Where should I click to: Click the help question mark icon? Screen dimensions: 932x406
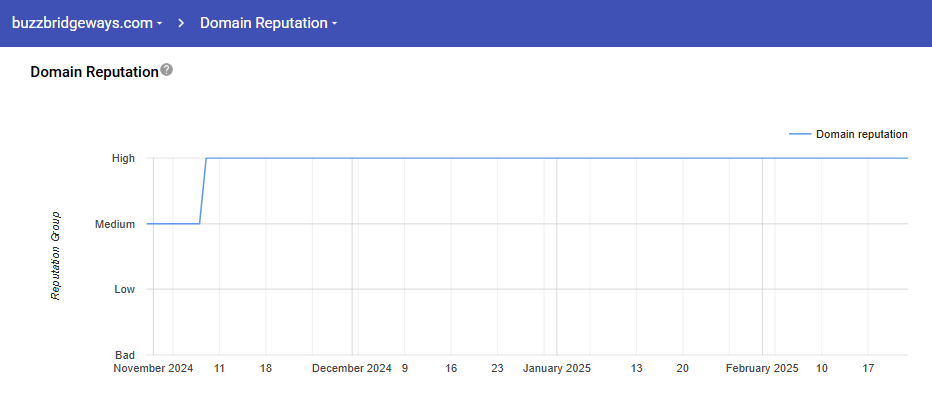click(x=167, y=70)
